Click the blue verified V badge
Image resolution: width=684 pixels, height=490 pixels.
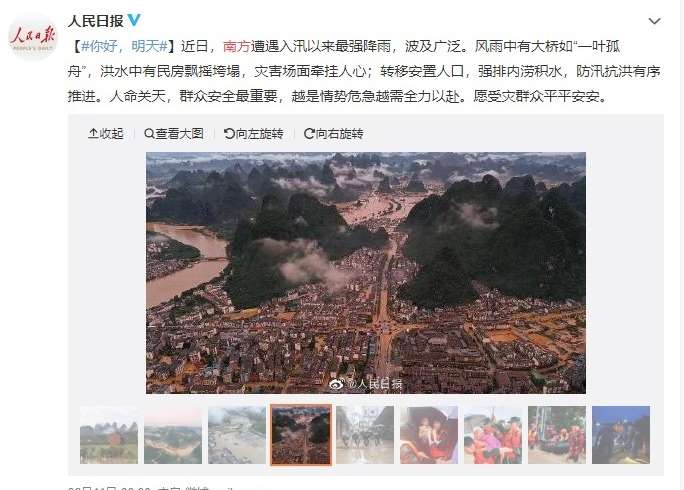pos(134,20)
